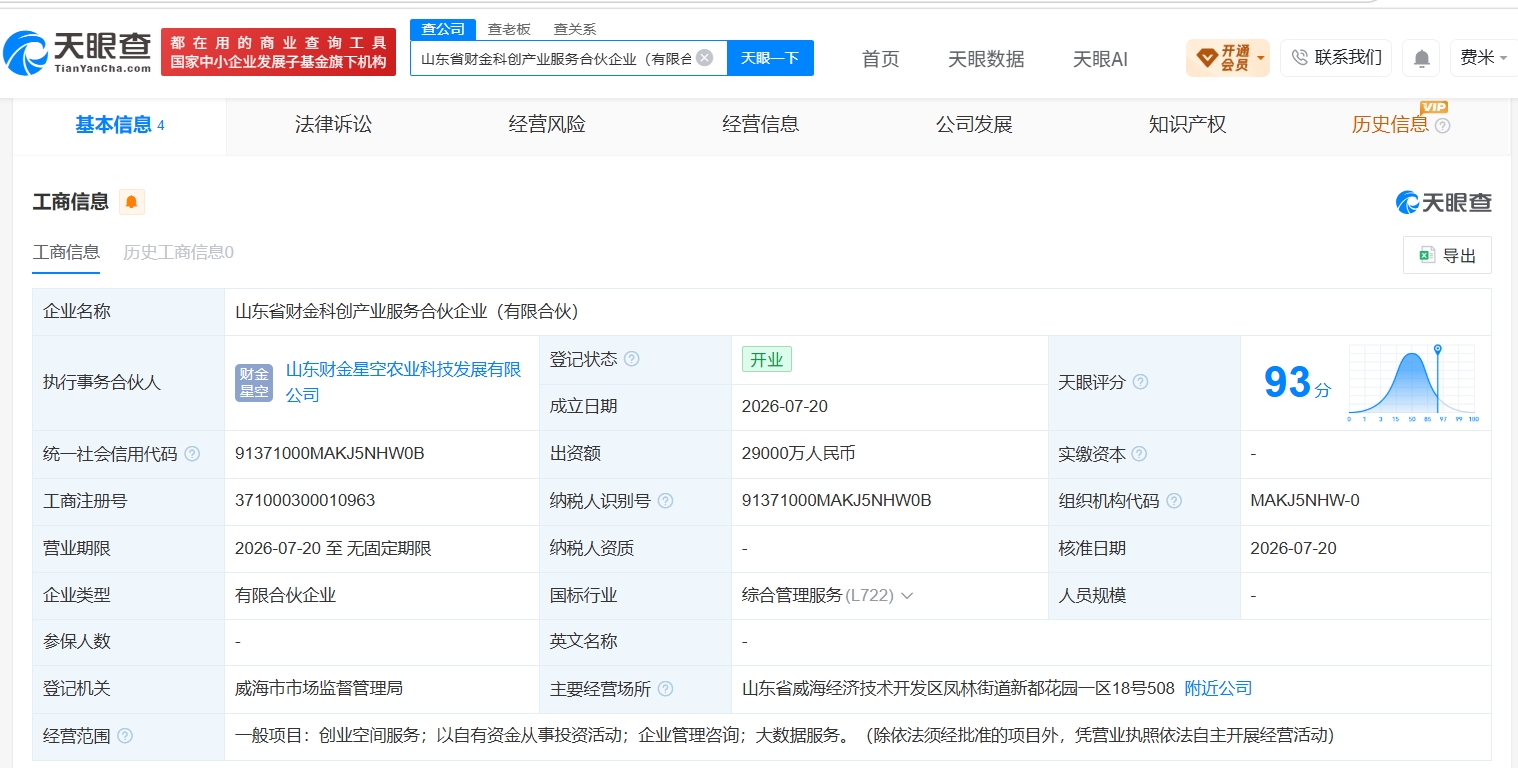1518x768 pixels.
Task: Open the 山东财金星空农业科技发展有限公司 link
Action: coord(403,382)
